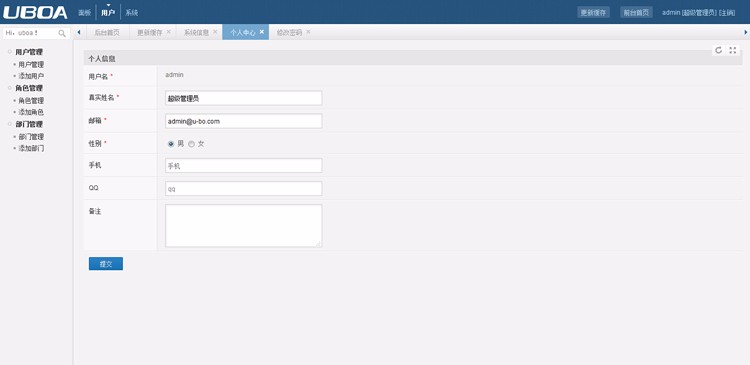Open the 系统 top menu
Screen dimensions: 750x365
tap(132, 13)
